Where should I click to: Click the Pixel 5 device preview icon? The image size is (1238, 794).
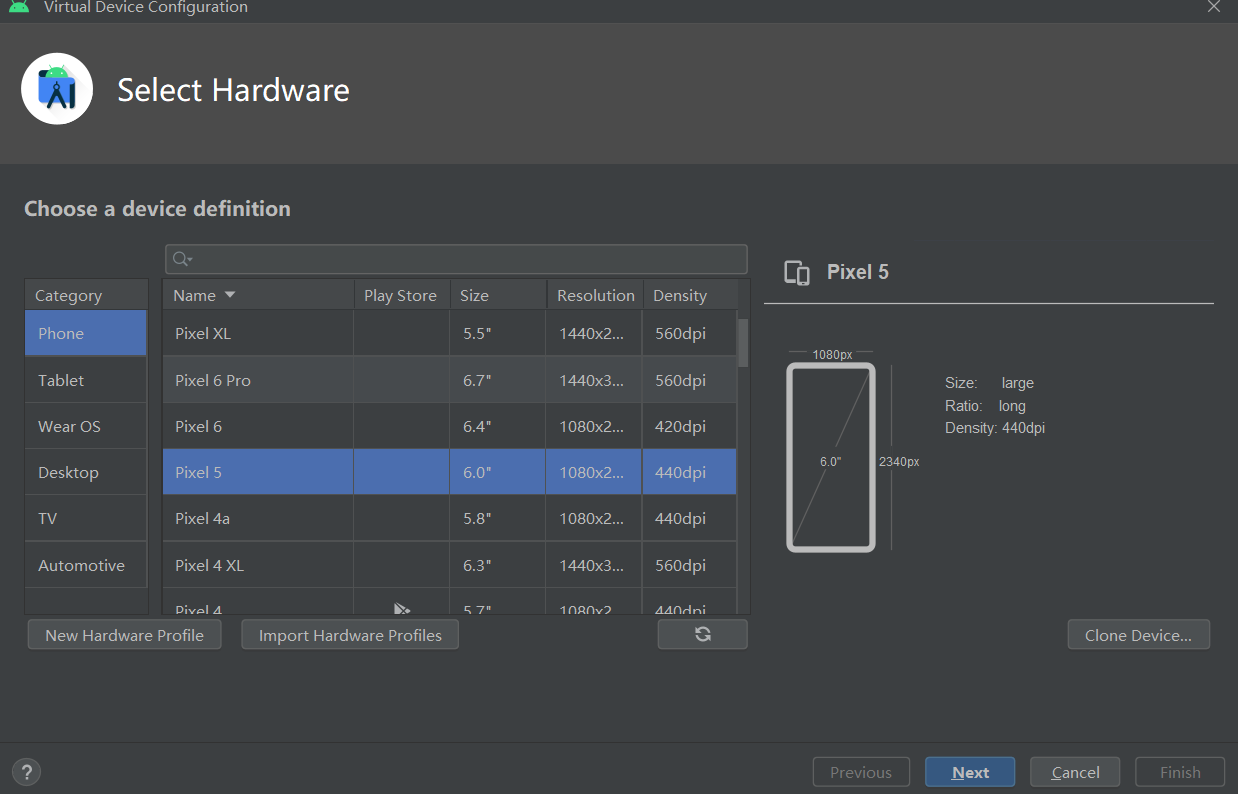click(797, 273)
